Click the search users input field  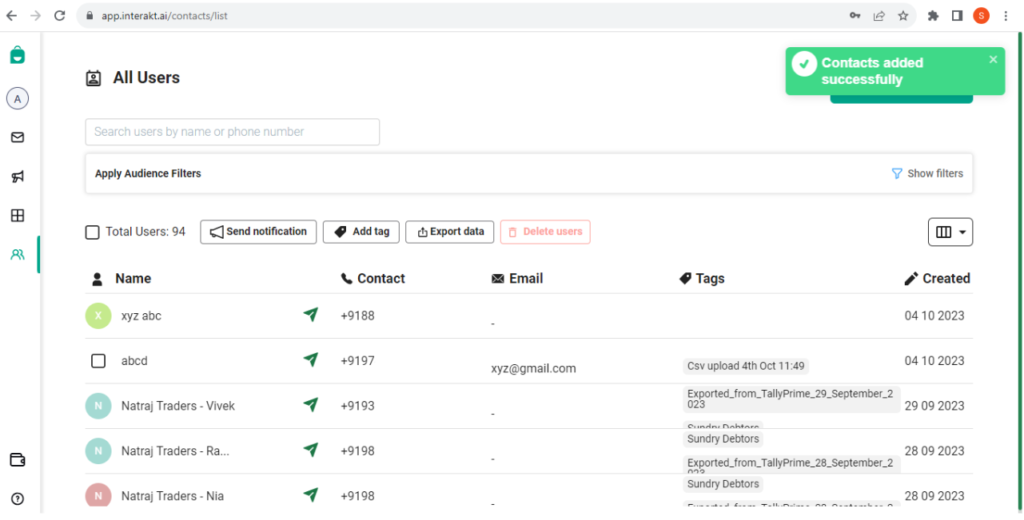(232, 132)
